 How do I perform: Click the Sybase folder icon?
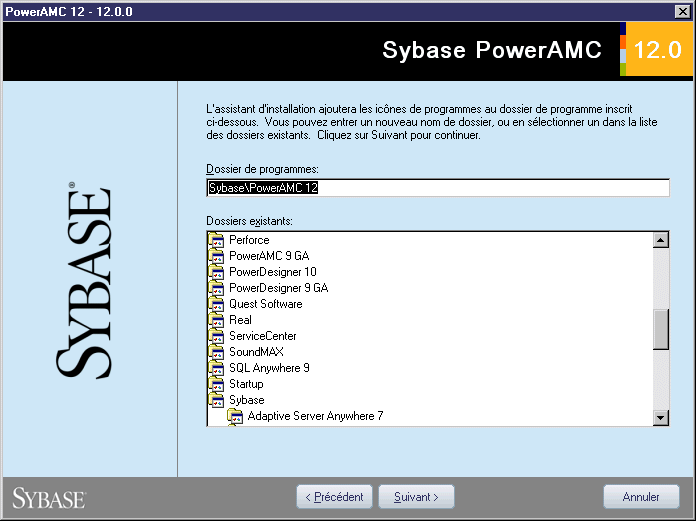click(x=216, y=400)
